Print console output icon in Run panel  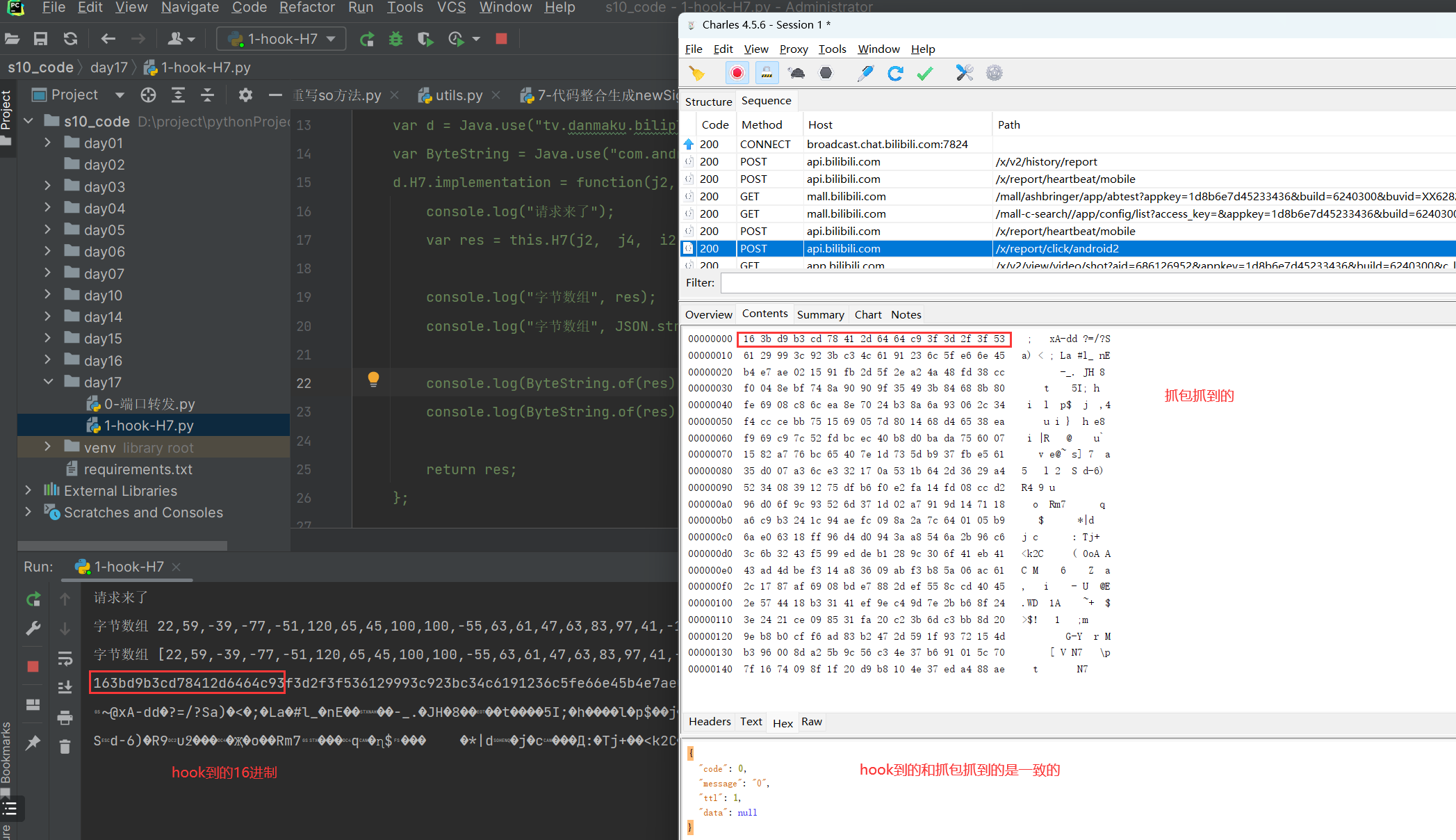(x=65, y=717)
